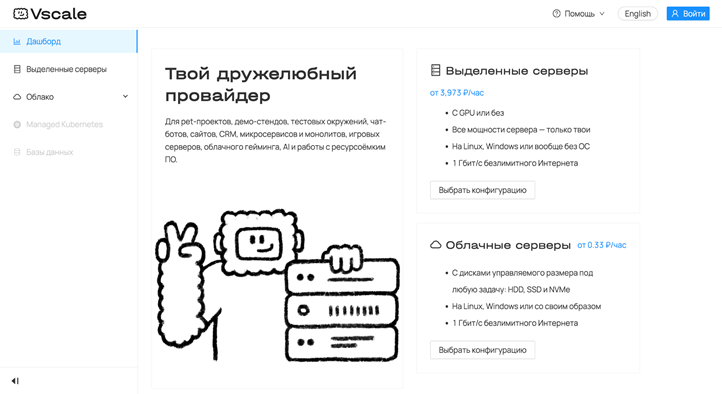Click the cloud icon beside Облачные серверы heading
This screenshot has width=722, height=394.
[x=436, y=245]
